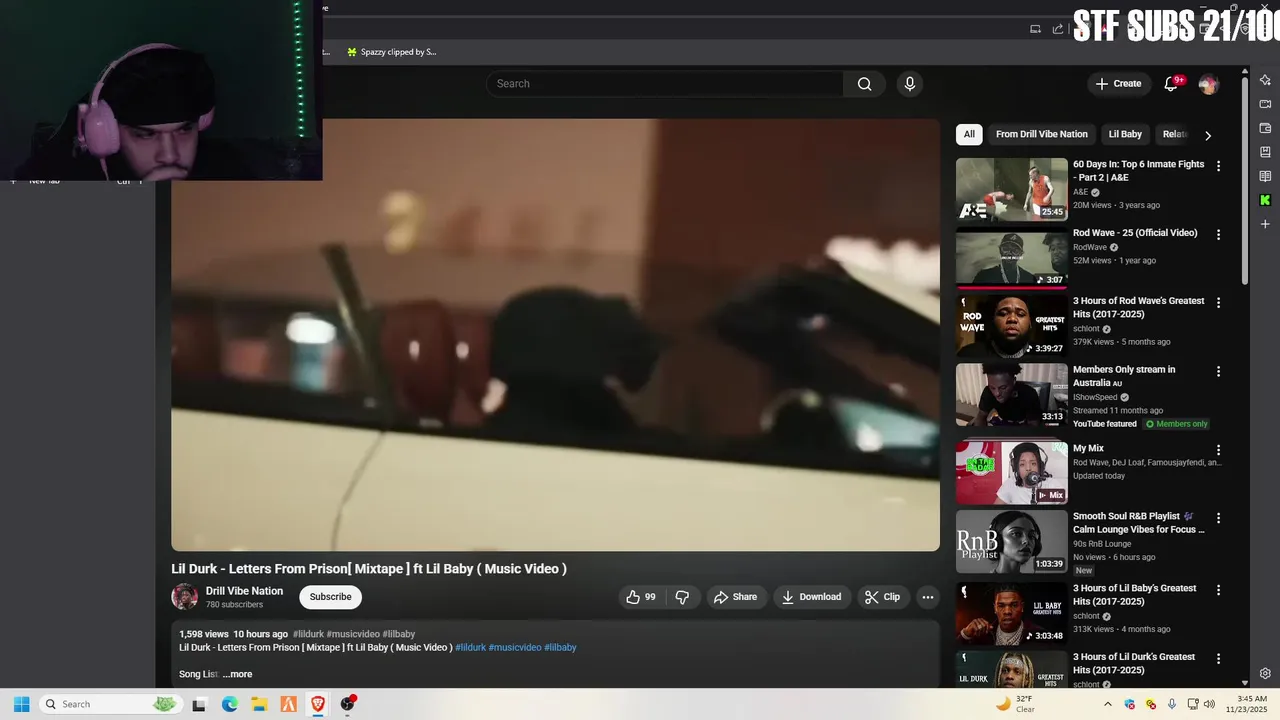
Task: Subscribe to Drill Vibe Nation
Action: coord(330,597)
